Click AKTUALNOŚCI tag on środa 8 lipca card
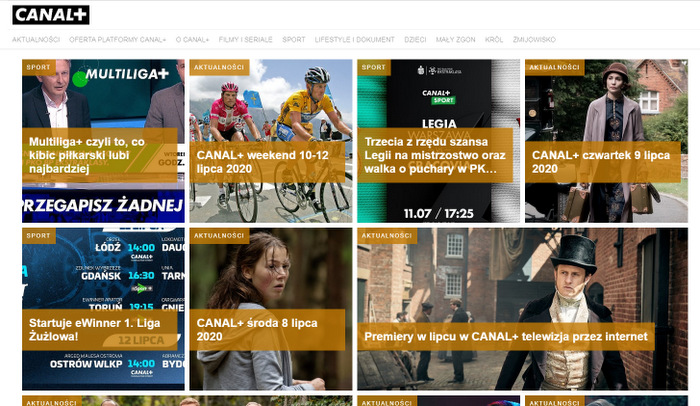This screenshot has height=406, width=700. (x=219, y=236)
